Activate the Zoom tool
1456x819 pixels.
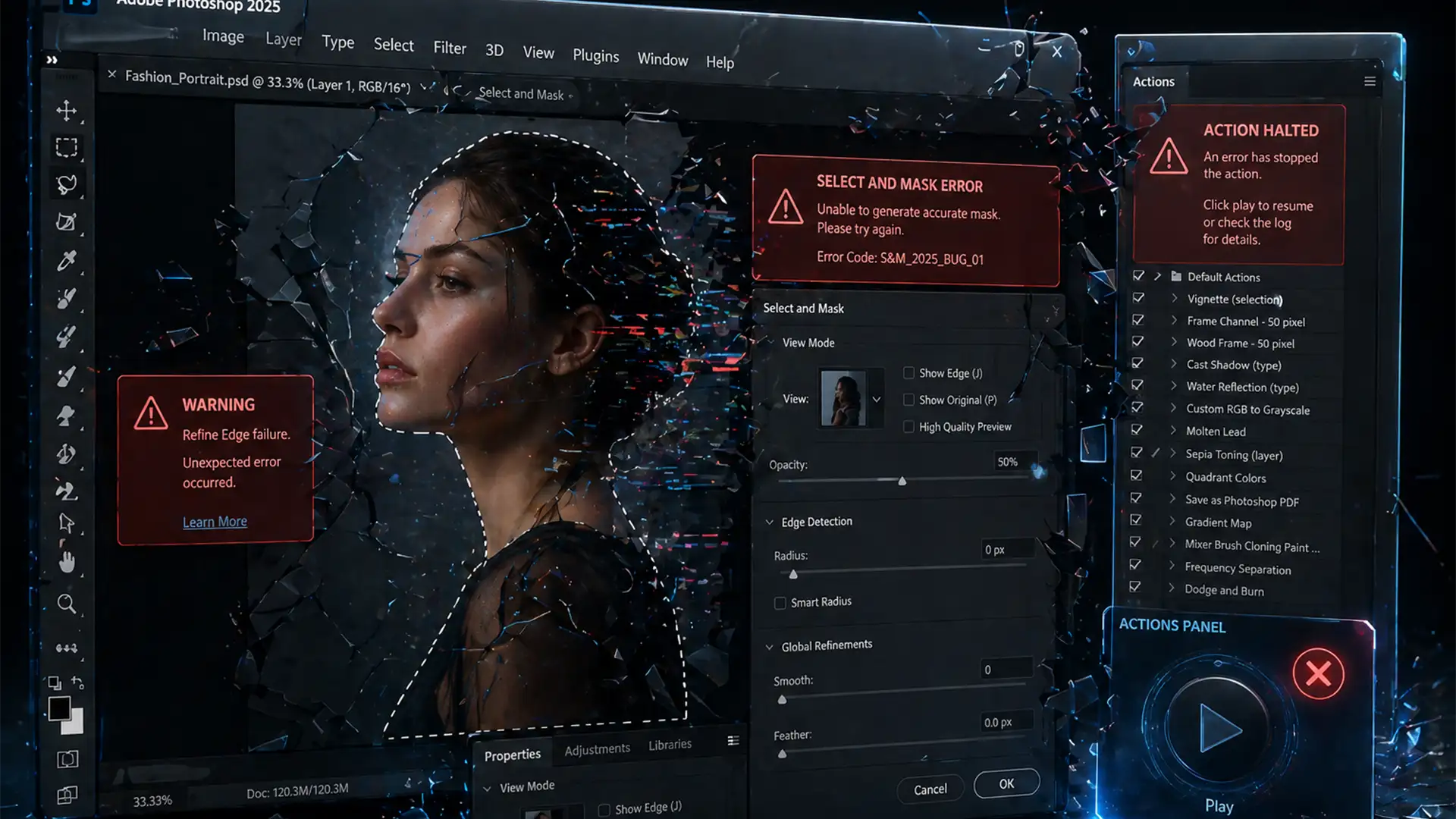tap(67, 604)
